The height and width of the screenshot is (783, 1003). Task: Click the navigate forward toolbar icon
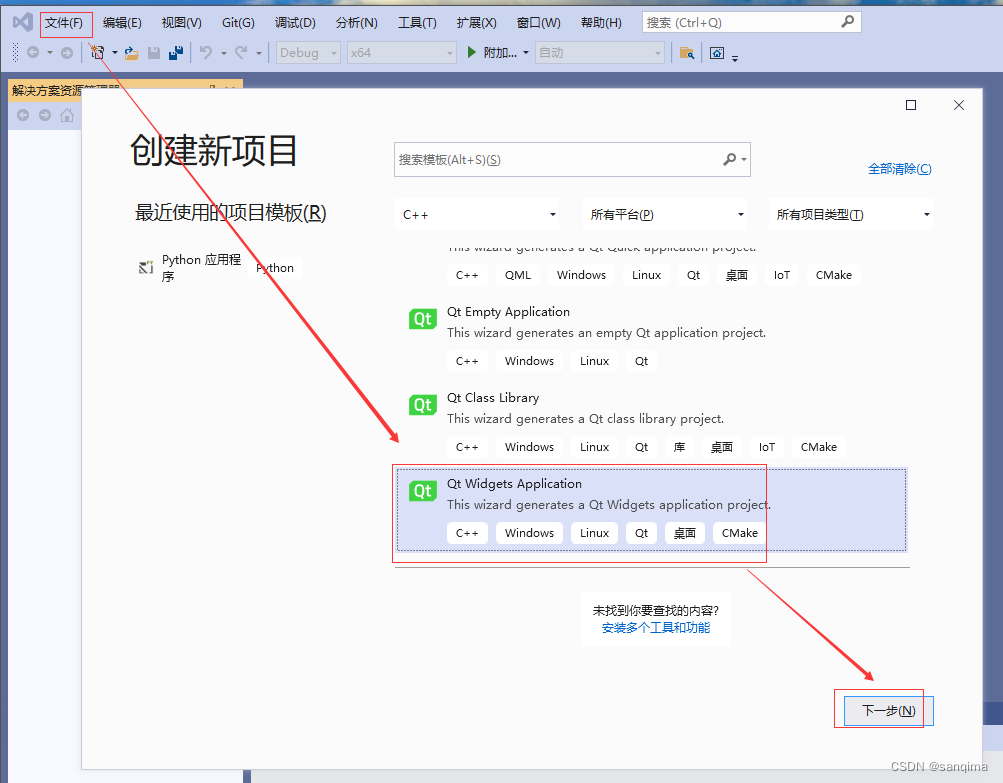click(x=67, y=52)
